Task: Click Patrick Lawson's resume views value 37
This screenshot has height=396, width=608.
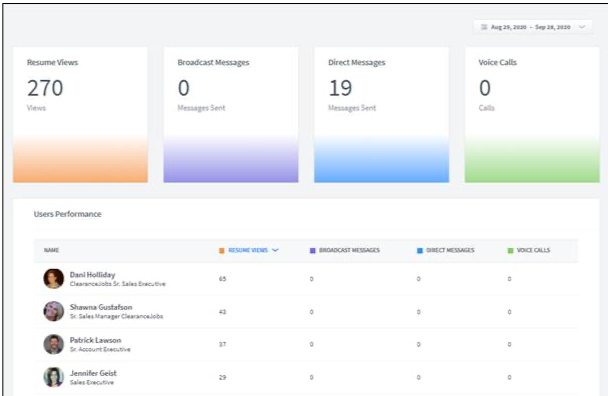Action: pyautogui.click(x=222, y=344)
